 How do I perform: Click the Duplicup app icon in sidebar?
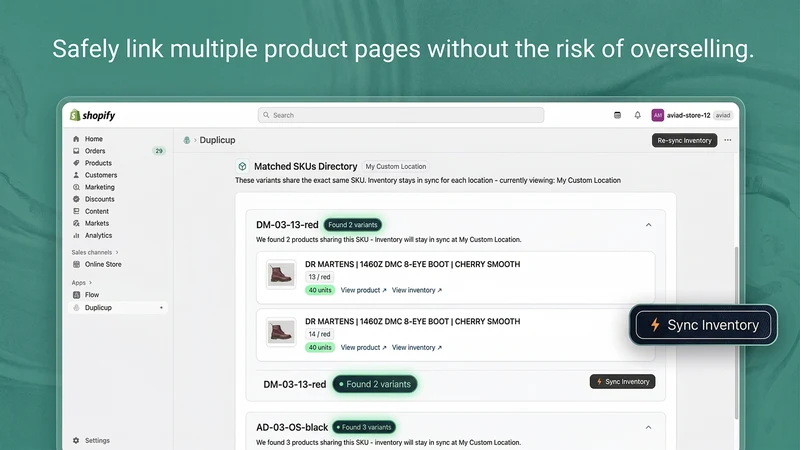pos(76,308)
